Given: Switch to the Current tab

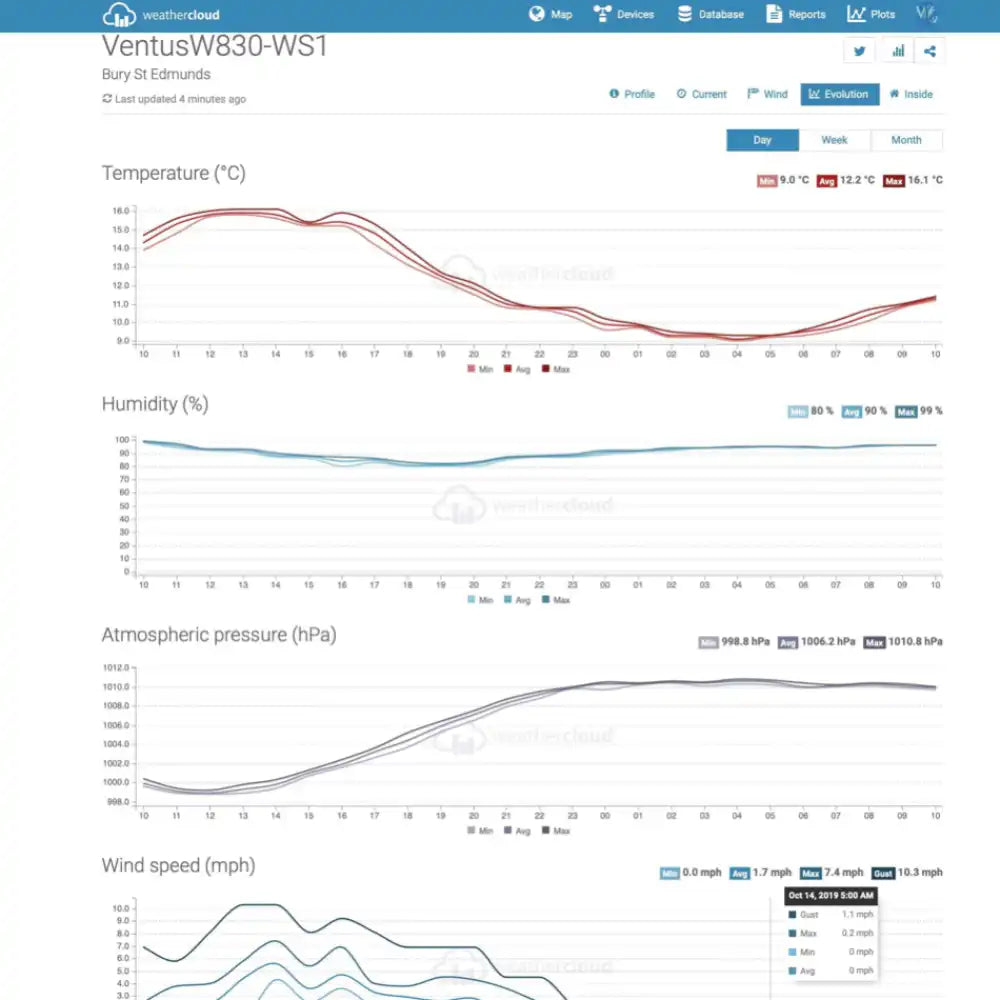Looking at the screenshot, I should pyautogui.click(x=701, y=94).
